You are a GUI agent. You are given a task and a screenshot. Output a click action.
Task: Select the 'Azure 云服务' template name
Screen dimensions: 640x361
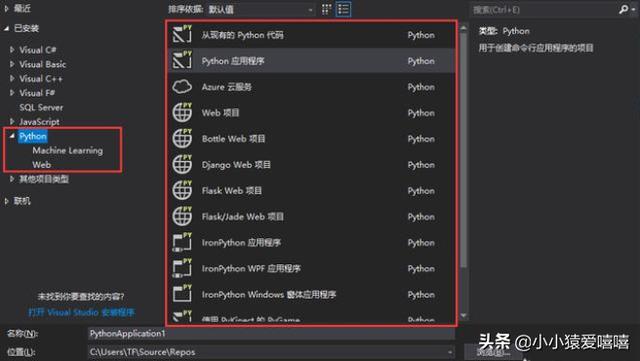tap(227, 87)
